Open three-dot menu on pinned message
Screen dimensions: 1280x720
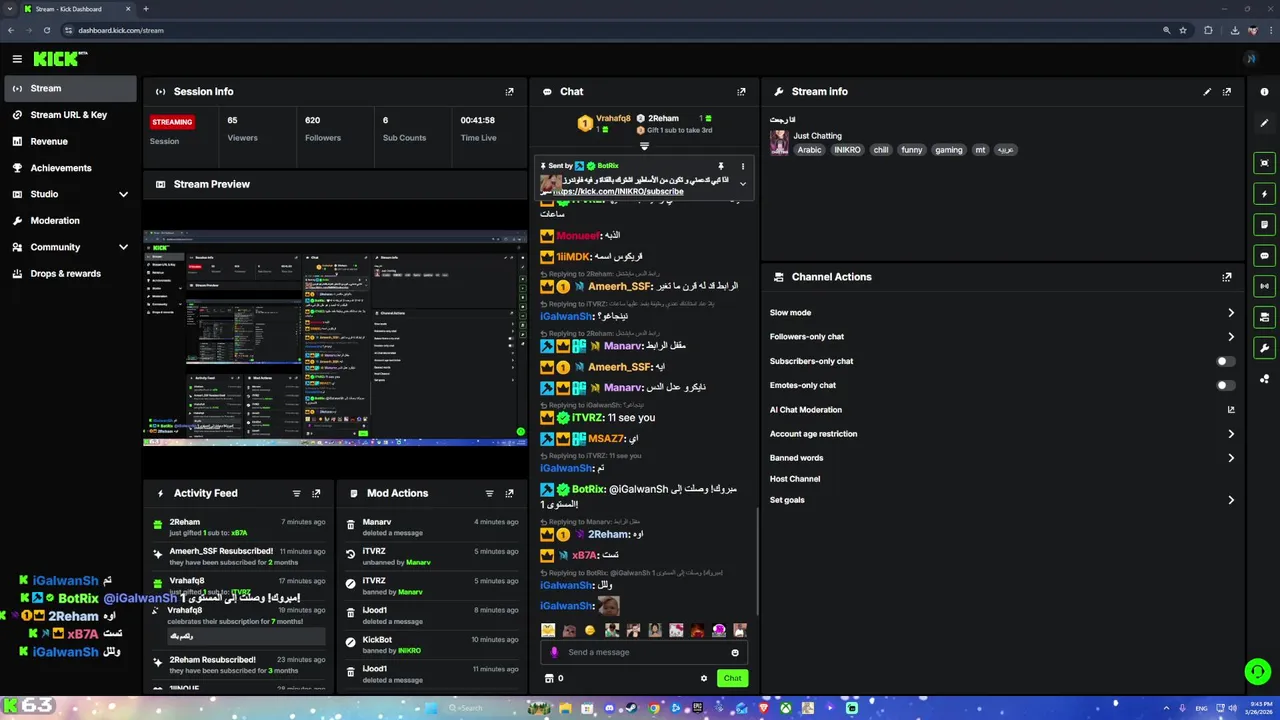click(742, 166)
